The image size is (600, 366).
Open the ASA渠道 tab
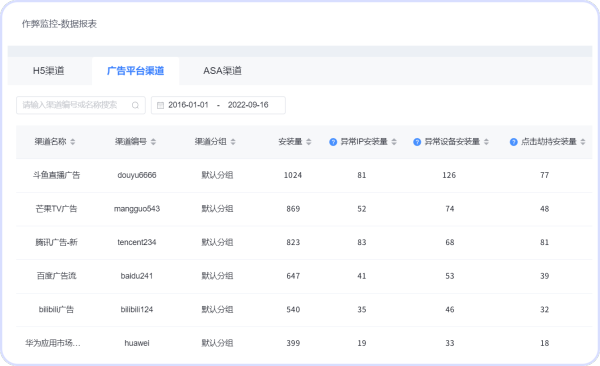(222, 71)
